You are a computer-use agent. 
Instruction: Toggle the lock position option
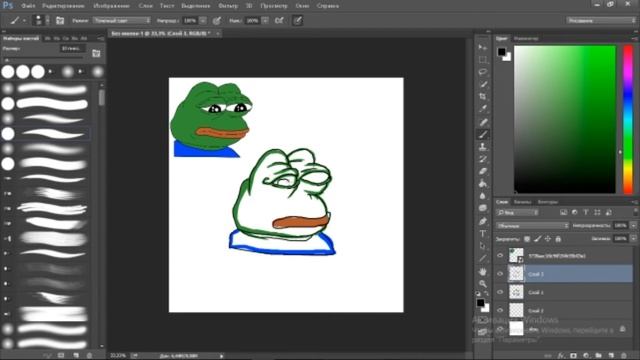(548, 239)
